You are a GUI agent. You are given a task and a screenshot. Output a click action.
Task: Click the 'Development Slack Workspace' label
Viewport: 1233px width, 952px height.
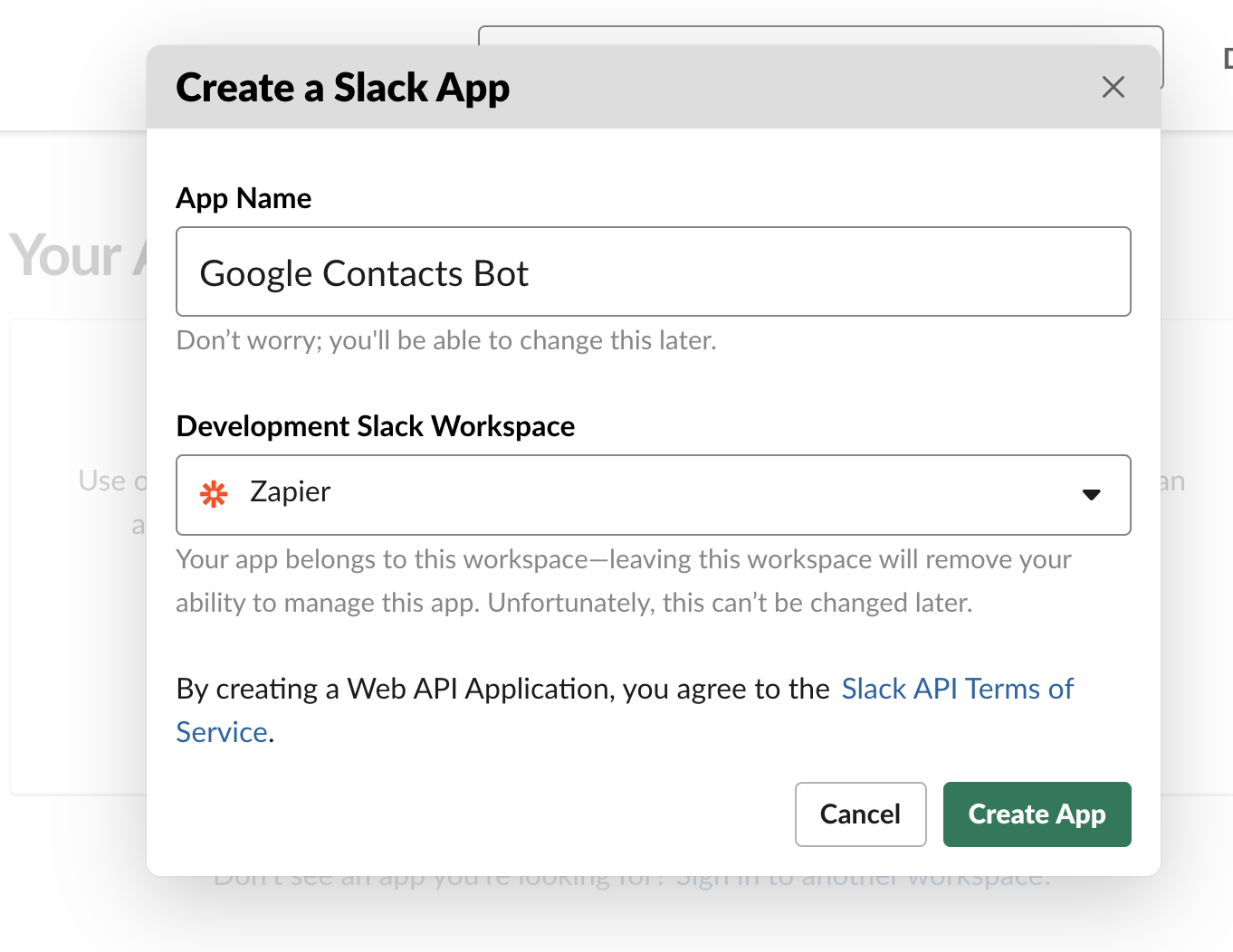[x=376, y=426]
